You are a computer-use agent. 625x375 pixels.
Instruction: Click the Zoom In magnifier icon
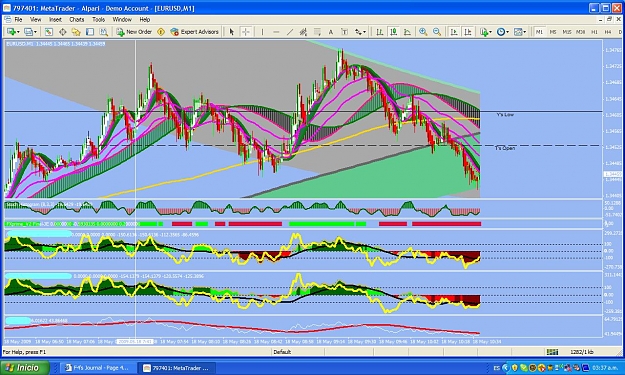(423, 32)
